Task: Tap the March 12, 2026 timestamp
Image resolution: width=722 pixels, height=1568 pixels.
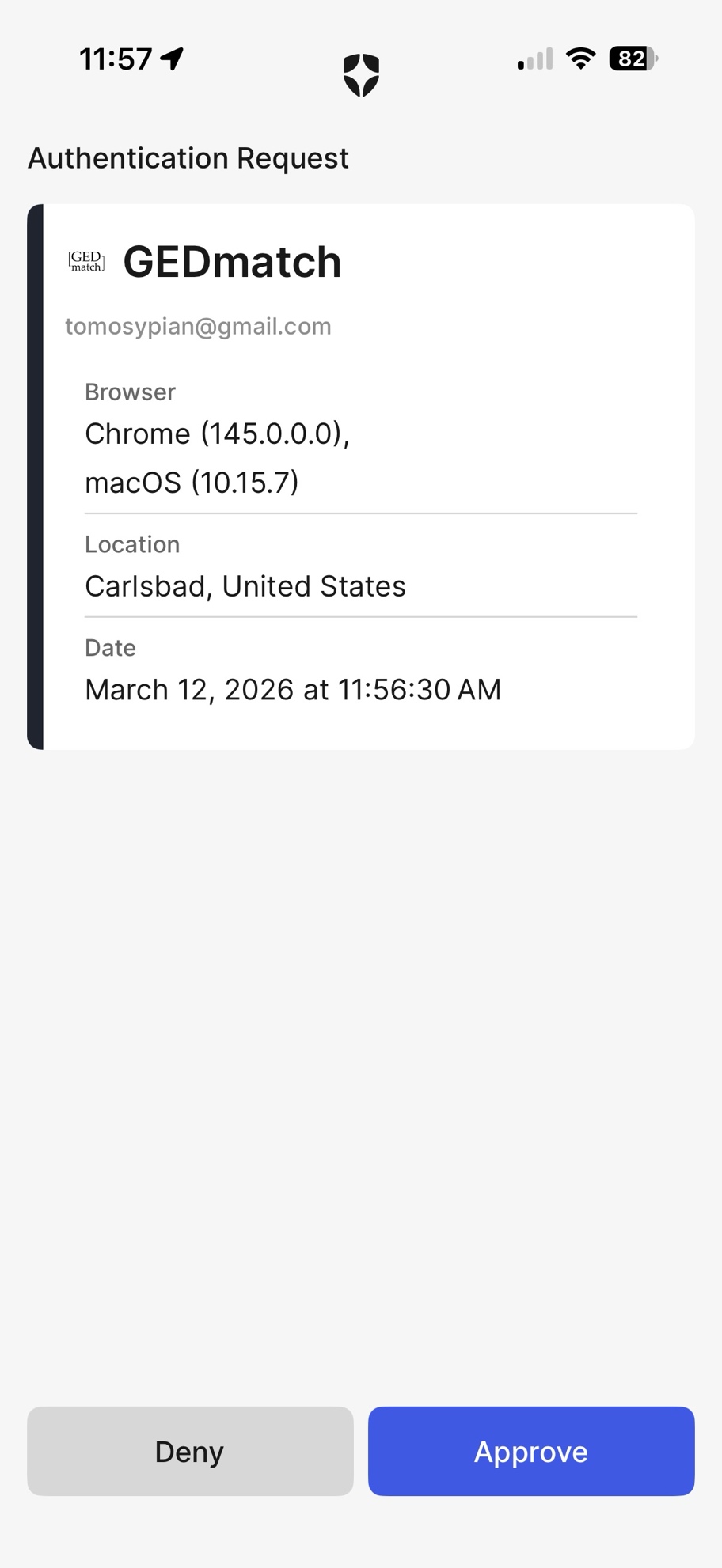Action: tap(293, 690)
